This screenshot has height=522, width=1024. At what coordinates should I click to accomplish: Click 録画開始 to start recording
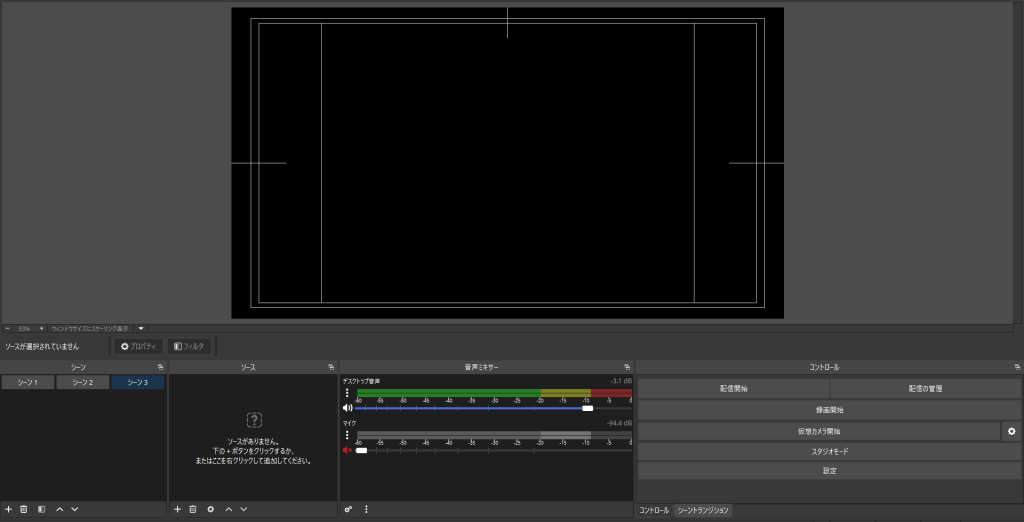[829, 410]
